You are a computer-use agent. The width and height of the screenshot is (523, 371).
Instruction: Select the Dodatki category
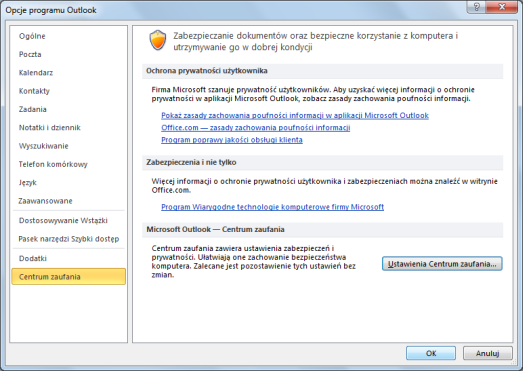(x=33, y=259)
